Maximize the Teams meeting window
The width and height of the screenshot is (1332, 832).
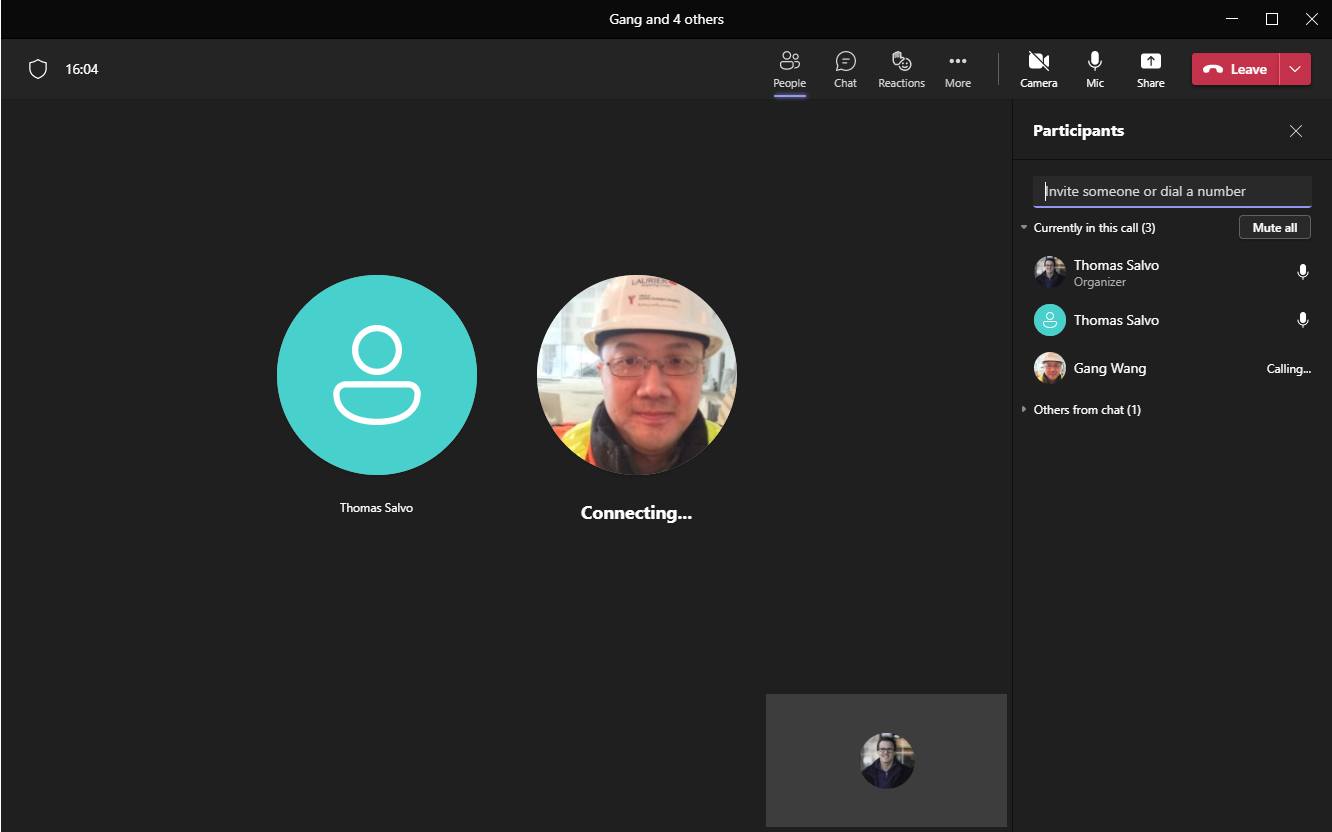[x=1271, y=19]
